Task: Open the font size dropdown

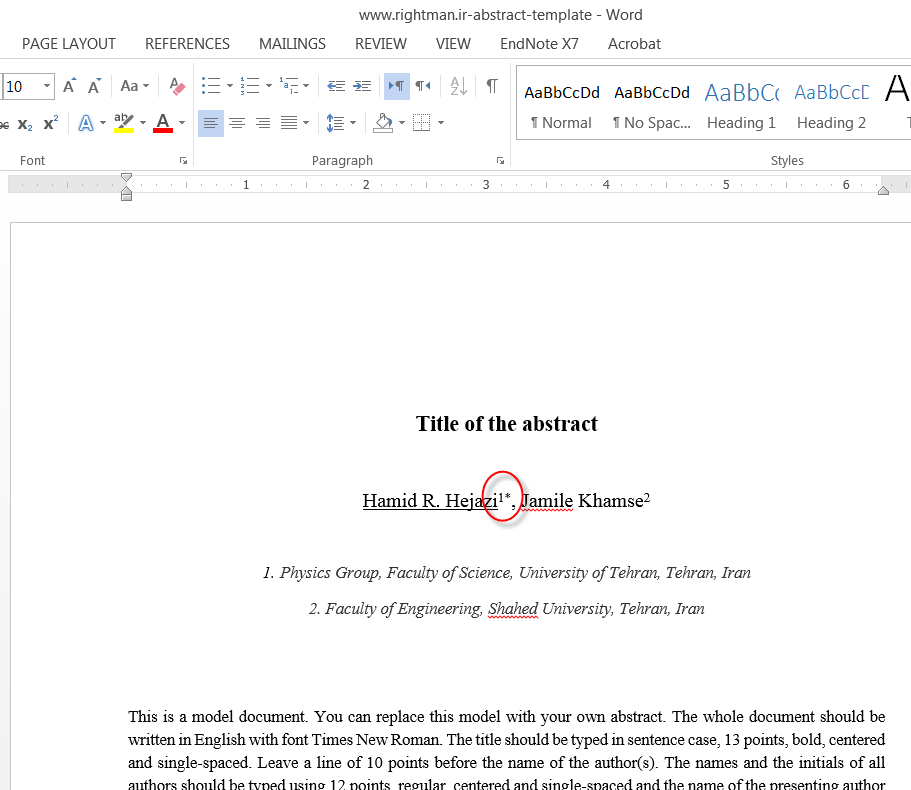Action: (46, 87)
